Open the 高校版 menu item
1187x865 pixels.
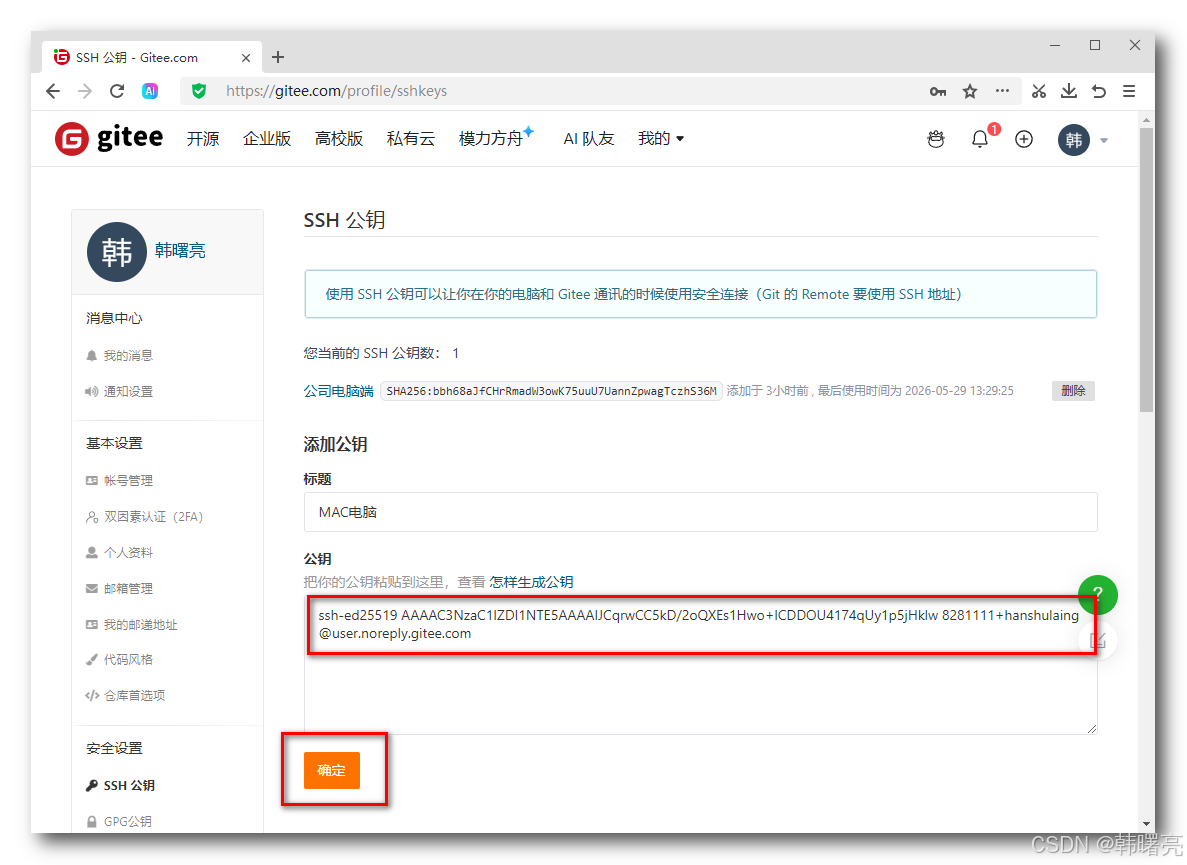point(338,138)
